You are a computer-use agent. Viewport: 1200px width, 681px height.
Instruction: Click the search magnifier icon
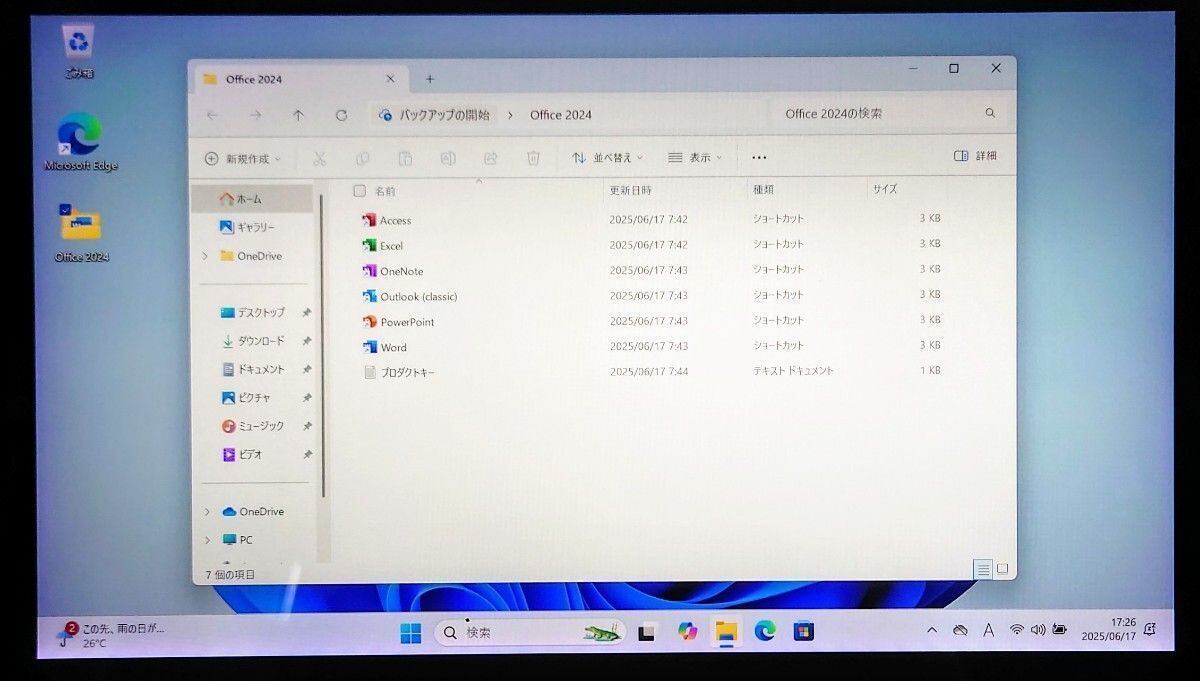coord(990,114)
